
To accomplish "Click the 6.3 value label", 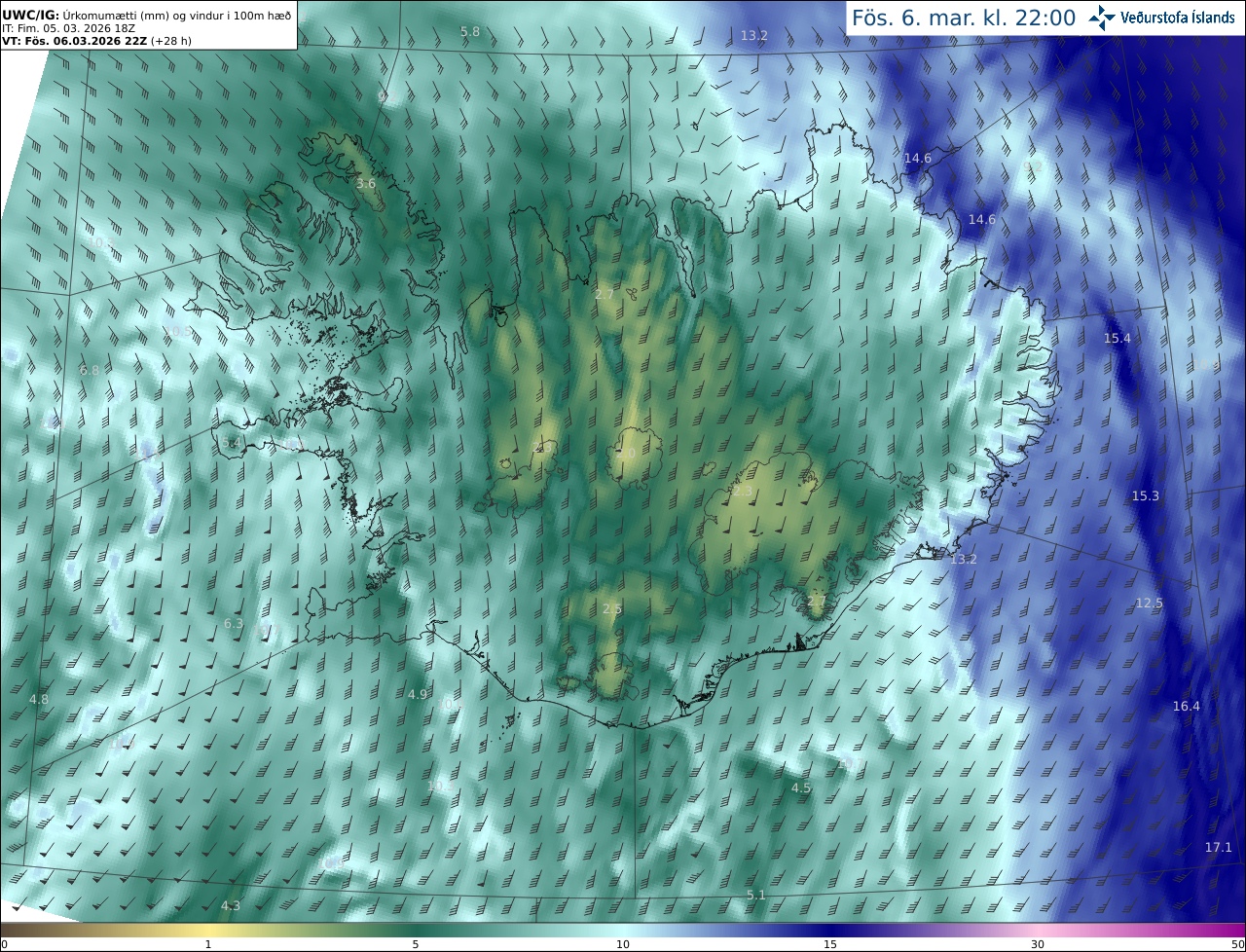I will [x=234, y=623].
